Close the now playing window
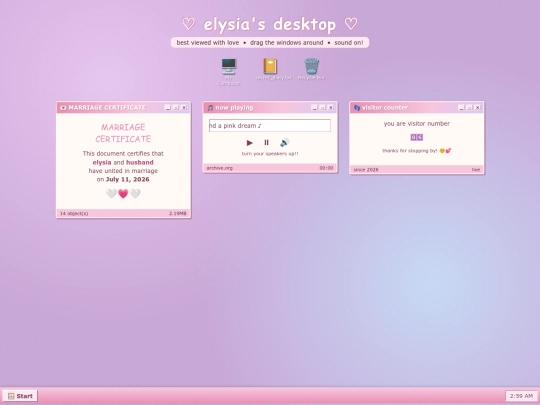 click(x=331, y=107)
